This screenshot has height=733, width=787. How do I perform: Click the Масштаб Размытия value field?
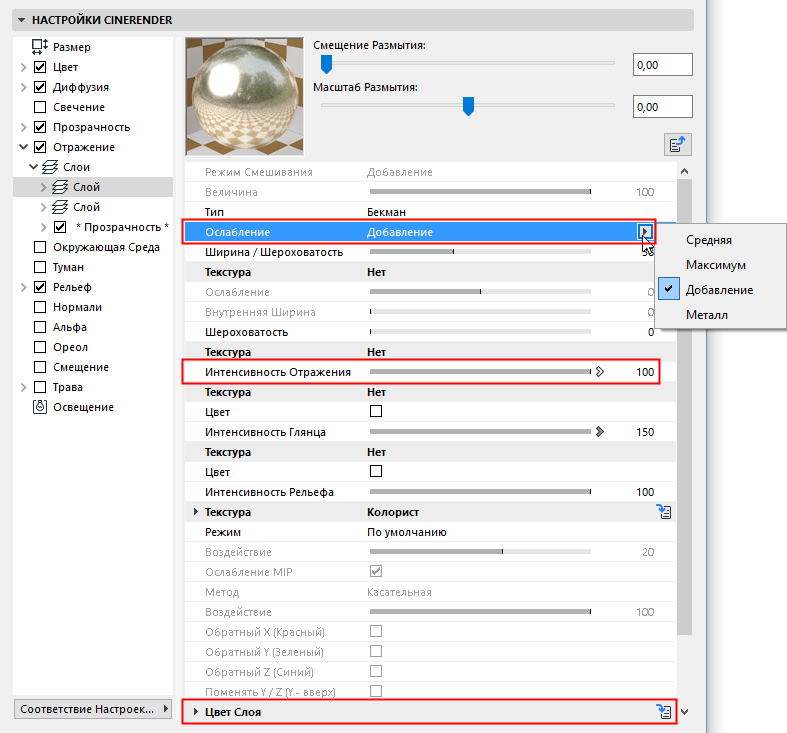663,107
